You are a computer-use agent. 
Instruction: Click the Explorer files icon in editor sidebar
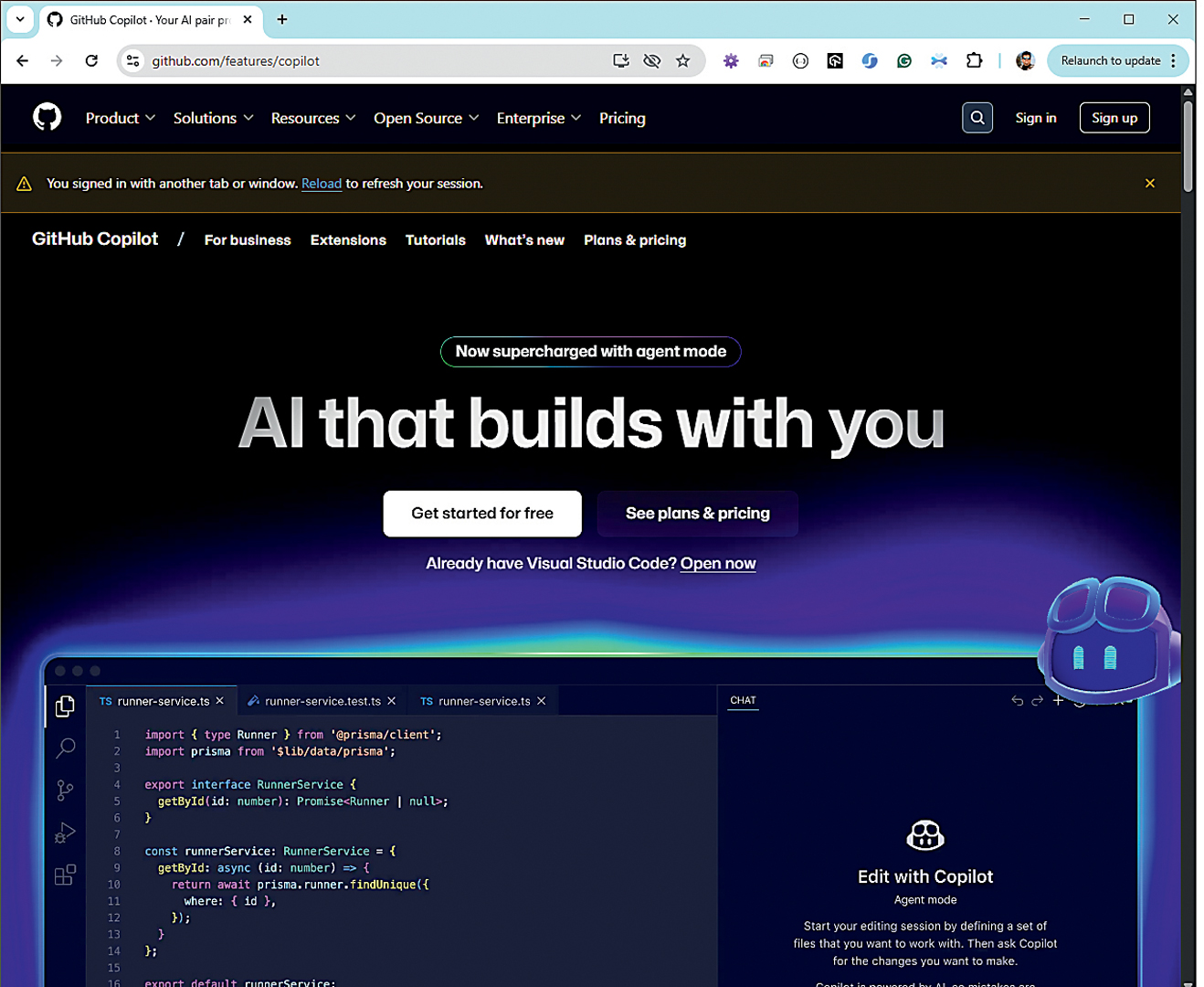pos(65,706)
